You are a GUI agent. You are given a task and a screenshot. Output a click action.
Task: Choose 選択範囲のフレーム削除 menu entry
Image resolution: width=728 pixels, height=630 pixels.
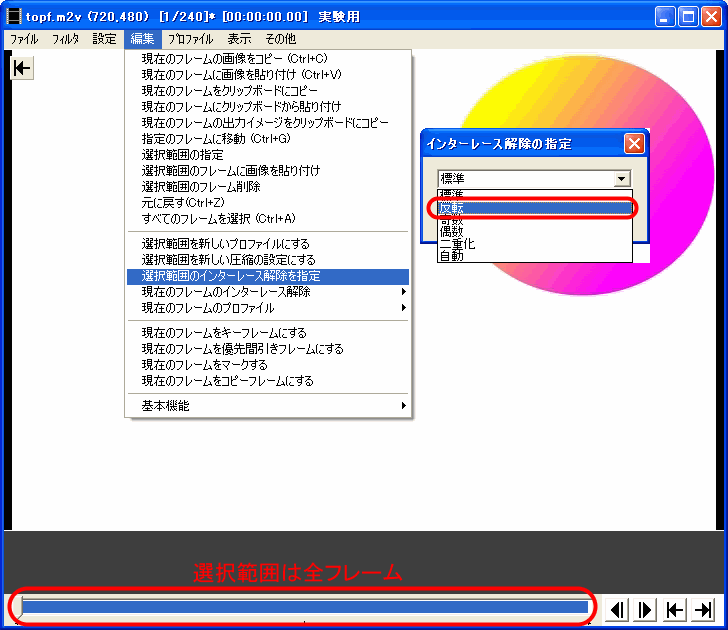coord(201,186)
